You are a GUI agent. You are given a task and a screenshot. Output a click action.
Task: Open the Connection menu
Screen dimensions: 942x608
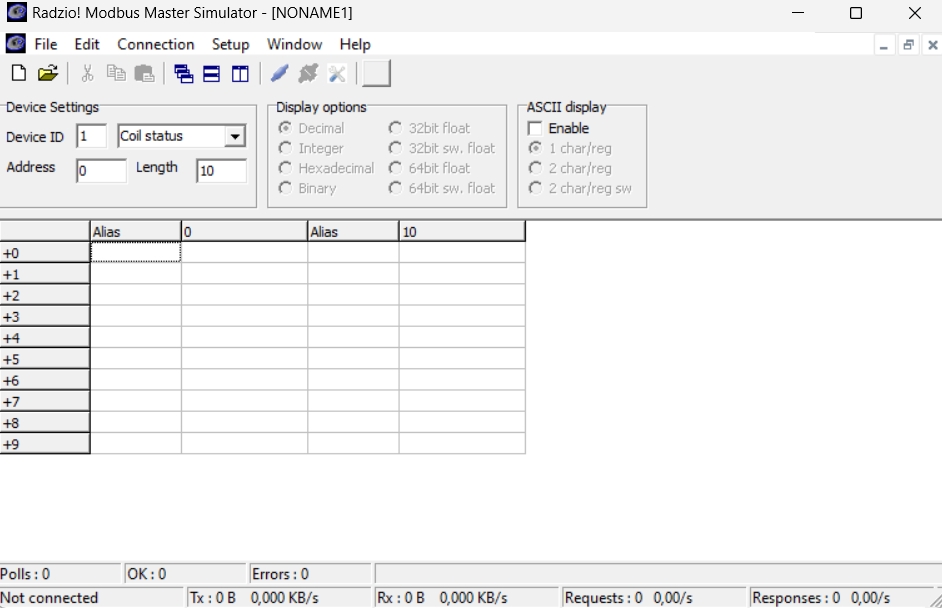pos(156,44)
